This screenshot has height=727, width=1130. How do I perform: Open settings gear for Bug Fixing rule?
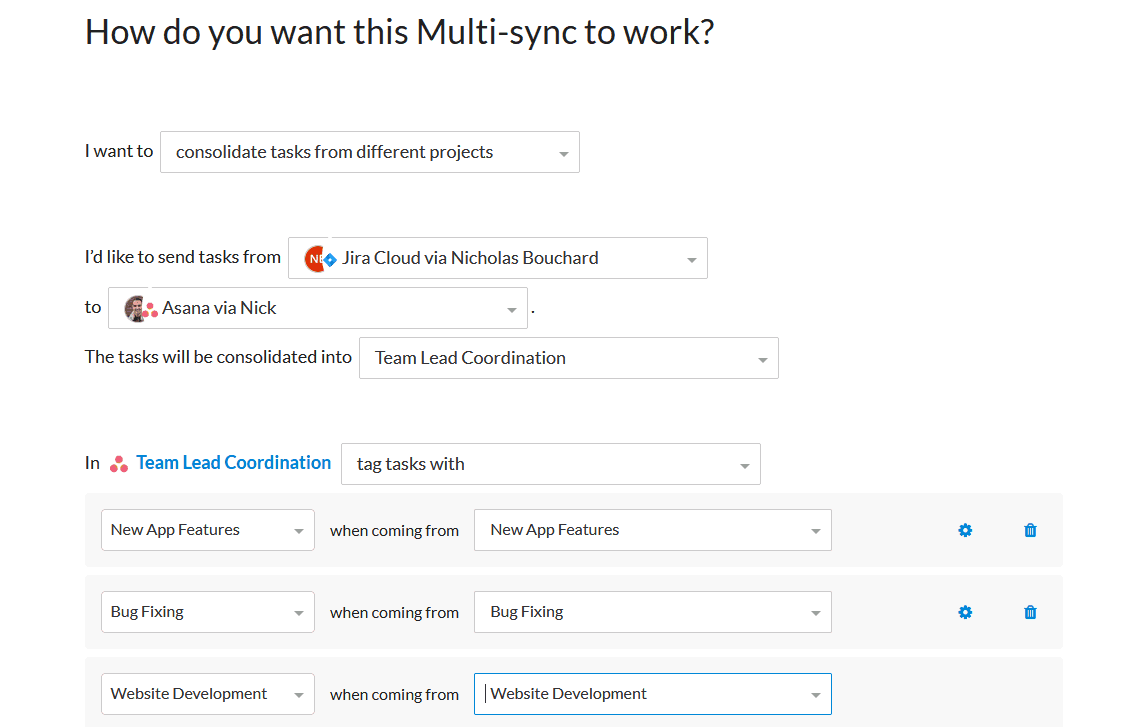point(965,612)
